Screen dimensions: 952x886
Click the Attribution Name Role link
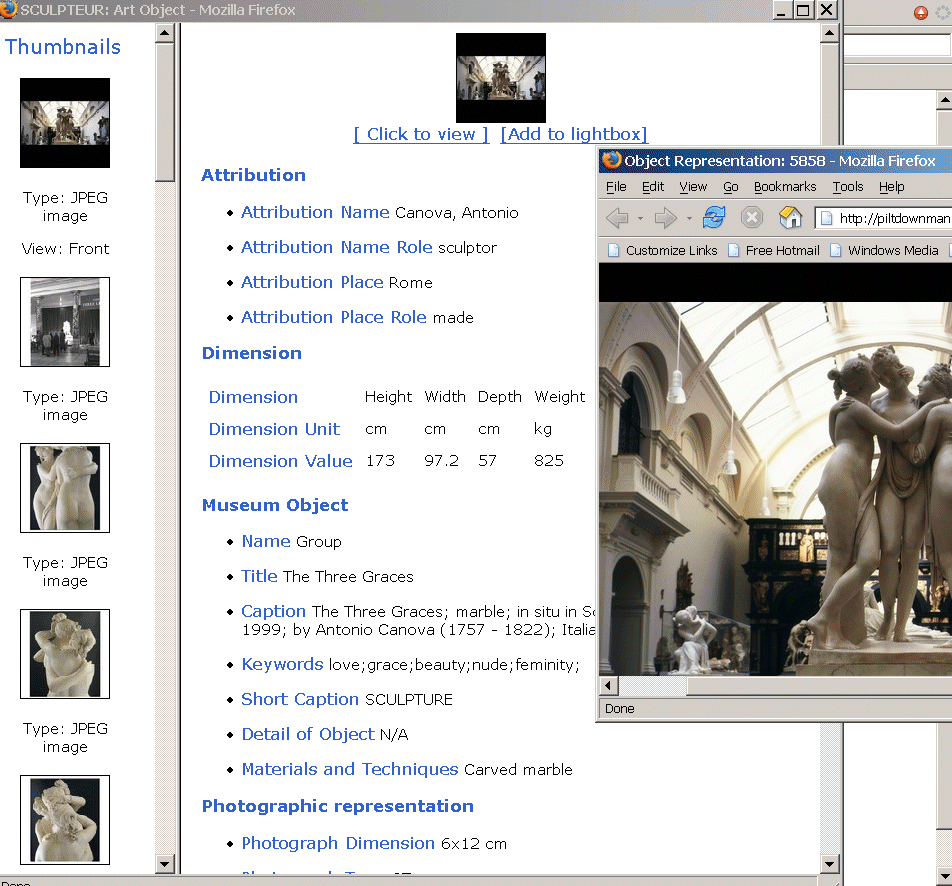[x=337, y=248]
